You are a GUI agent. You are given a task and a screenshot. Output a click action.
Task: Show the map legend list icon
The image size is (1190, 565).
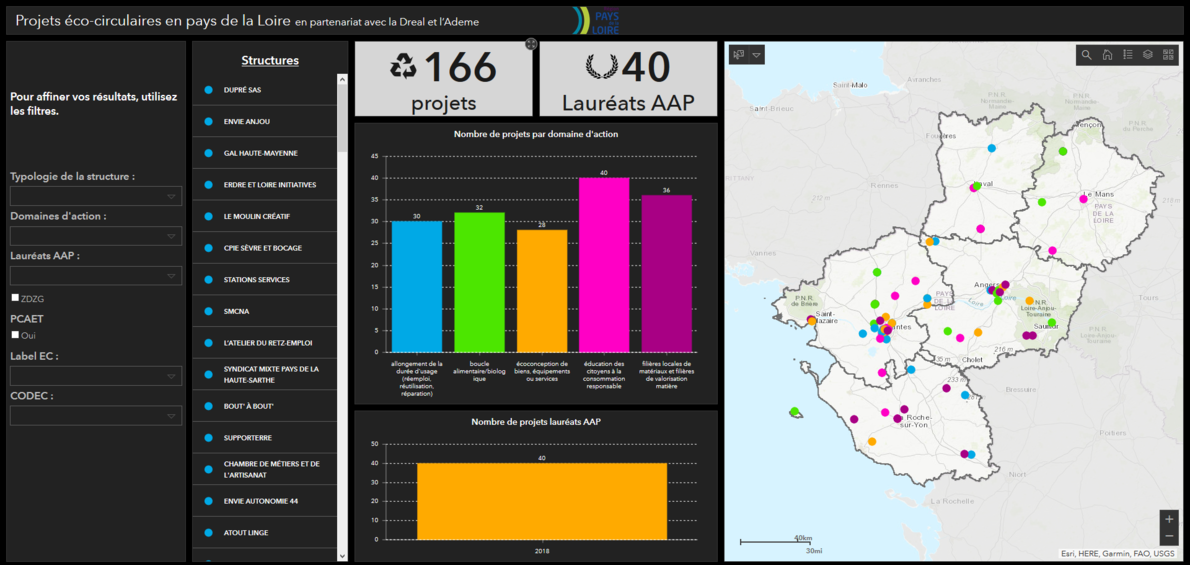click(1128, 55)
